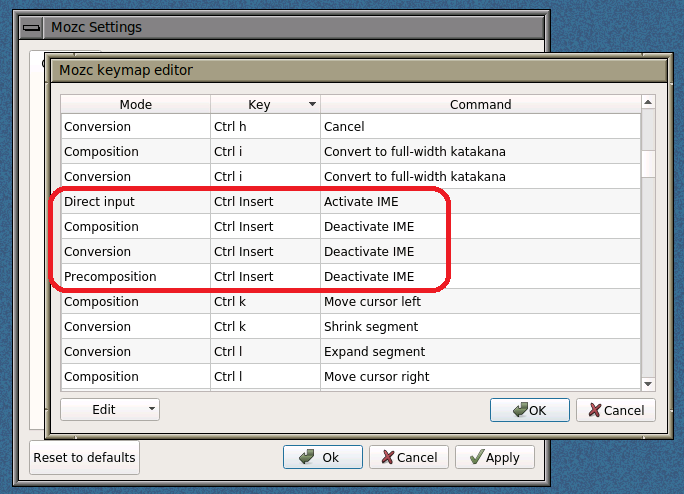Select Ctrl l key in Move cursor right row

[265, 376]
